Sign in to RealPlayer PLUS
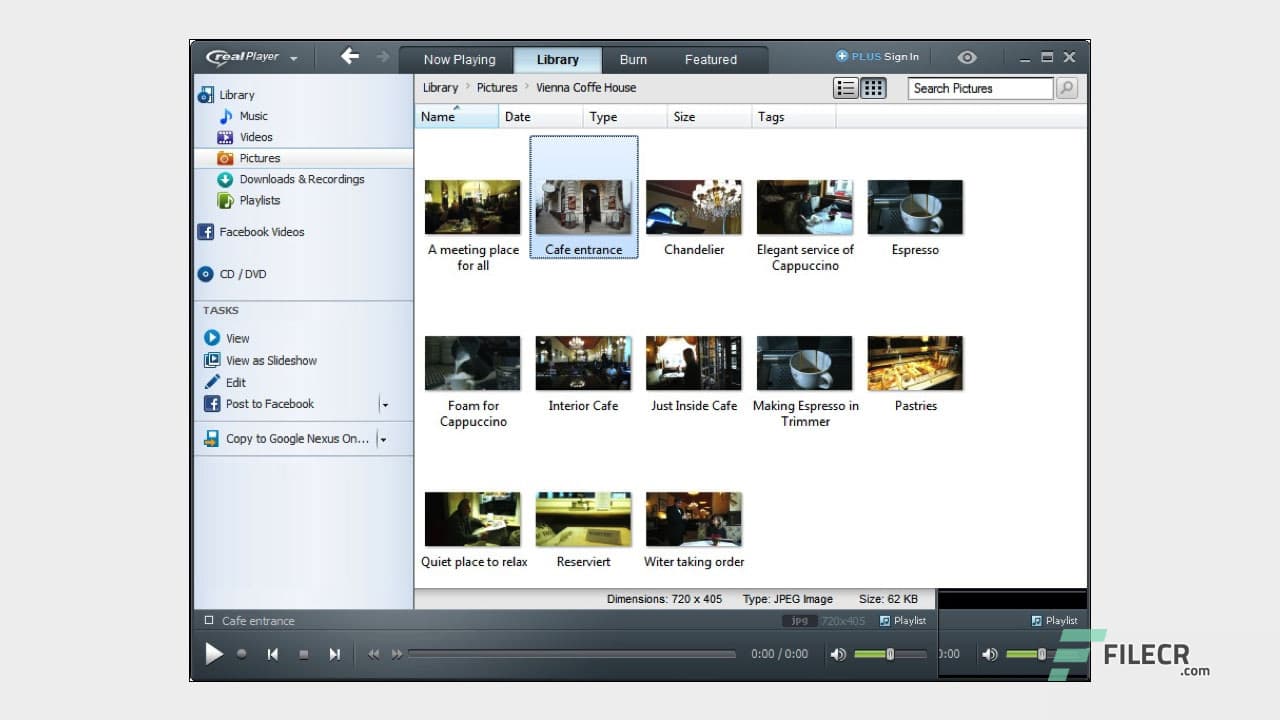This screenshot has height=720, width=1280. pos(878,56)
